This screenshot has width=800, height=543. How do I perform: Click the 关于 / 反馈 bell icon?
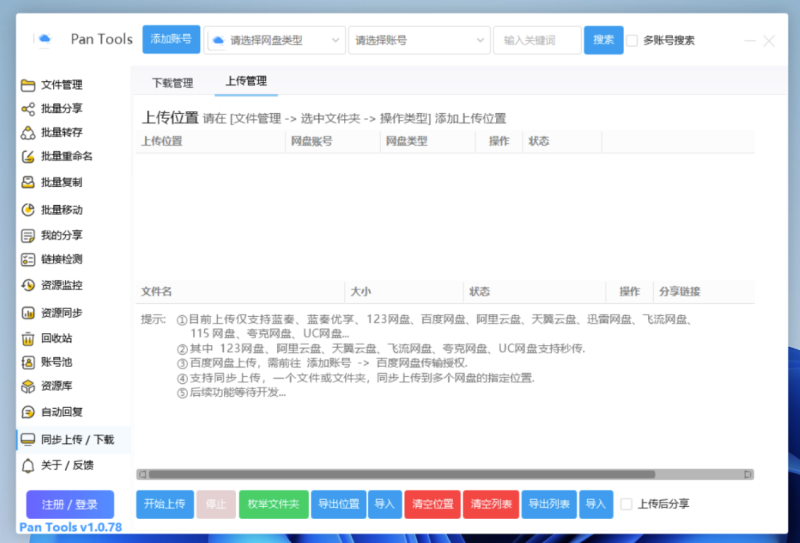click(x=28, y=465)
